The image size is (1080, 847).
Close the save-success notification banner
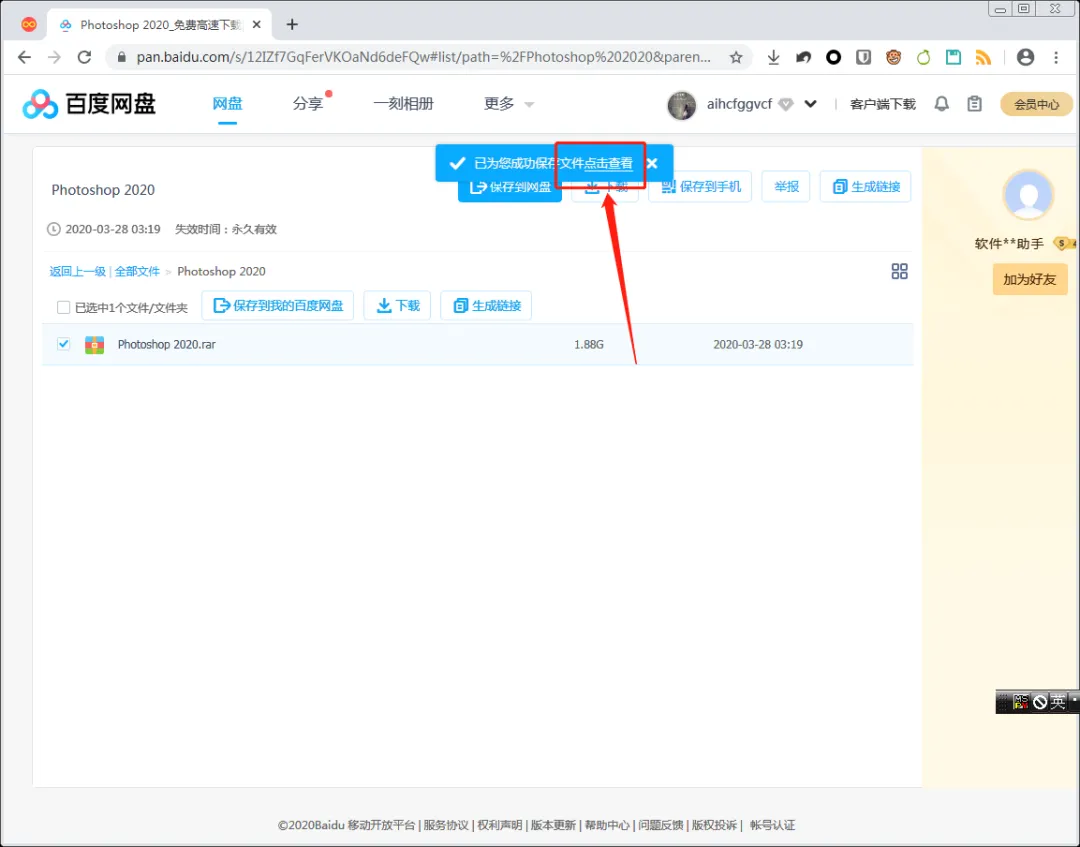[x=652, y=163]
